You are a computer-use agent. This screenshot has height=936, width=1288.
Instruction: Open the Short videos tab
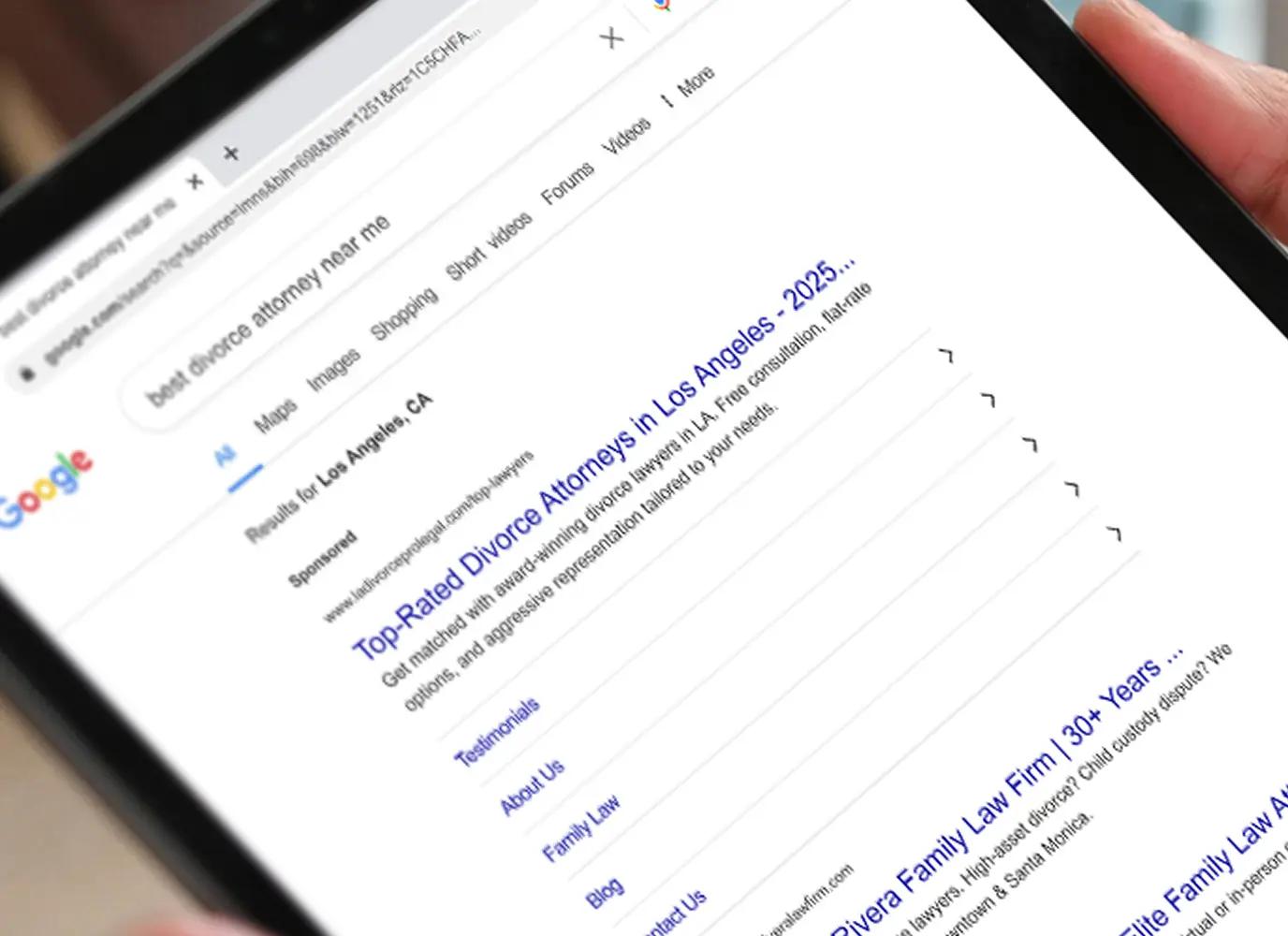[x=489, y=246]
